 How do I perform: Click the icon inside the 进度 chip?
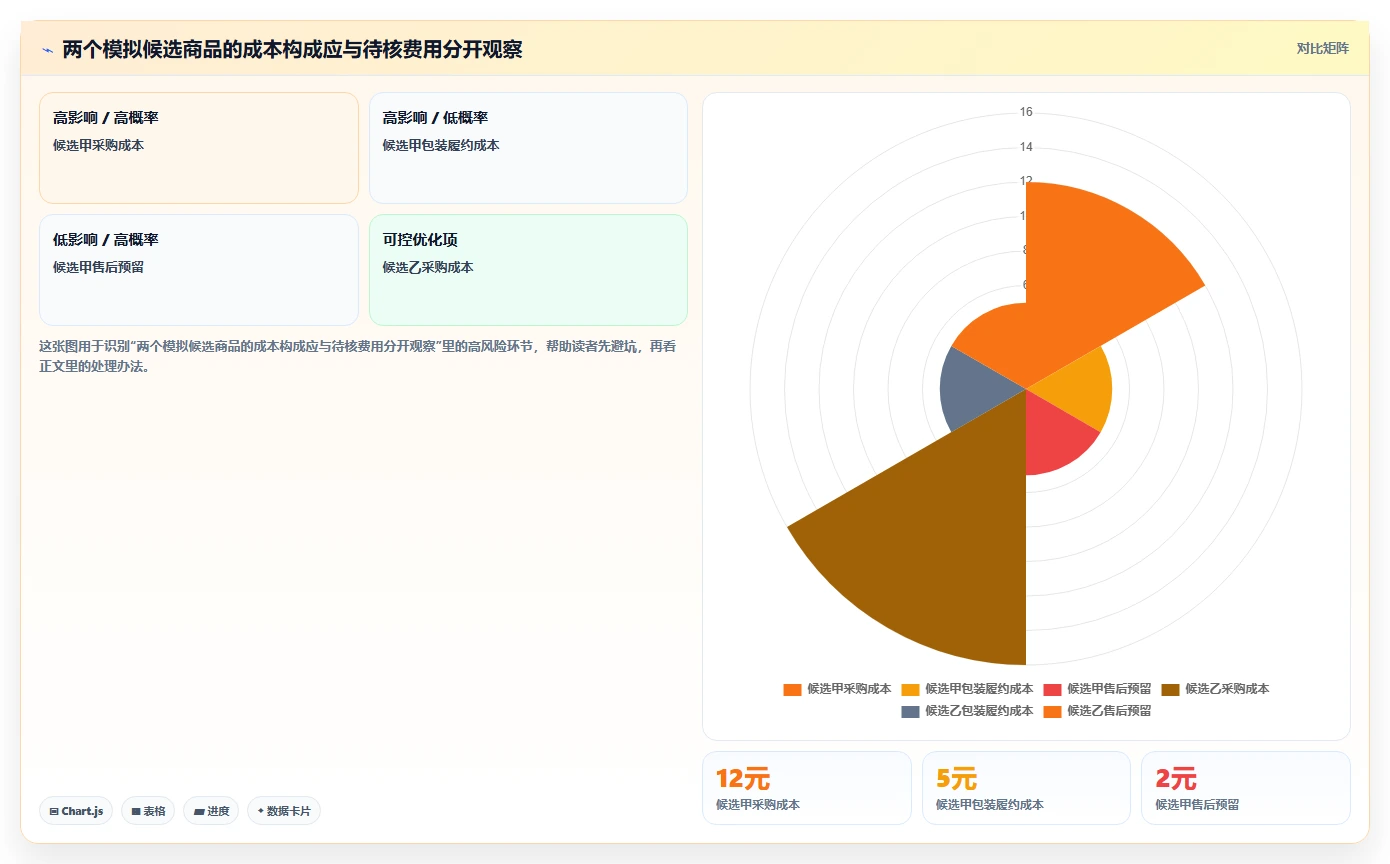[x=198, y=811]
